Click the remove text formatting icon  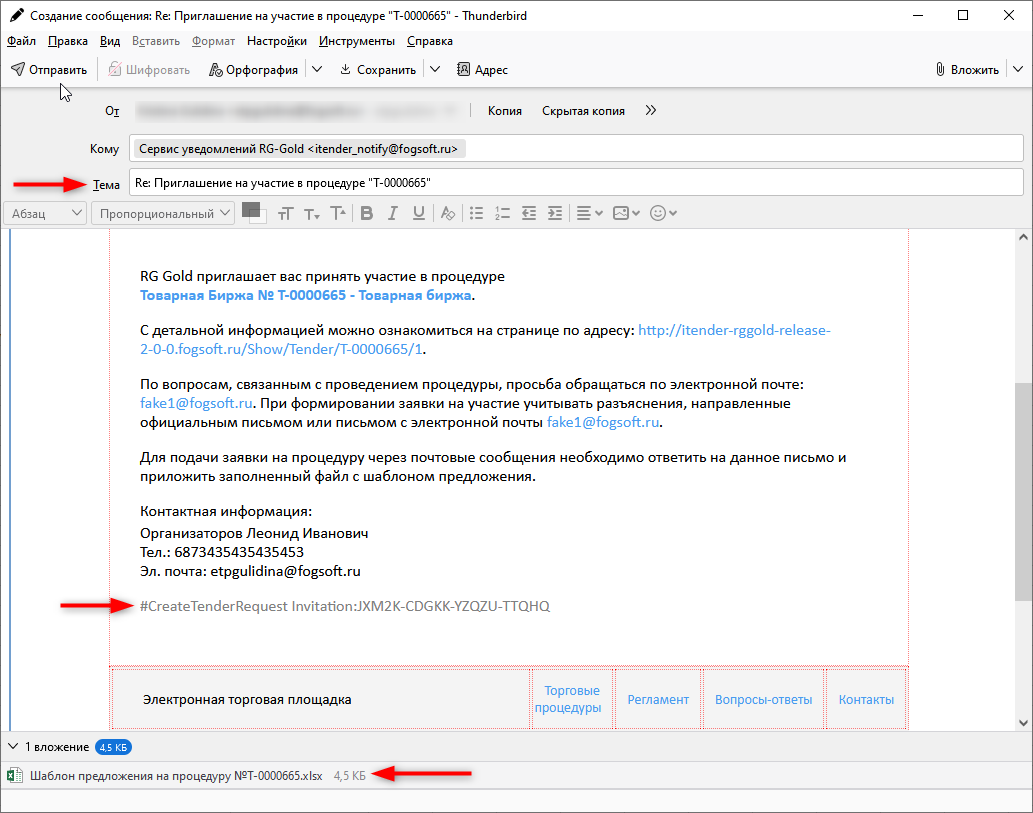448,213
